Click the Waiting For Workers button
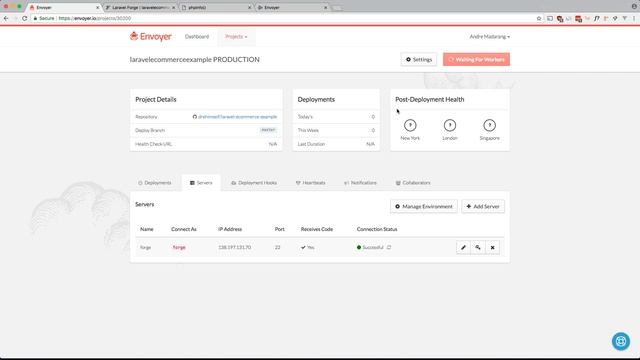 point(476,59)
